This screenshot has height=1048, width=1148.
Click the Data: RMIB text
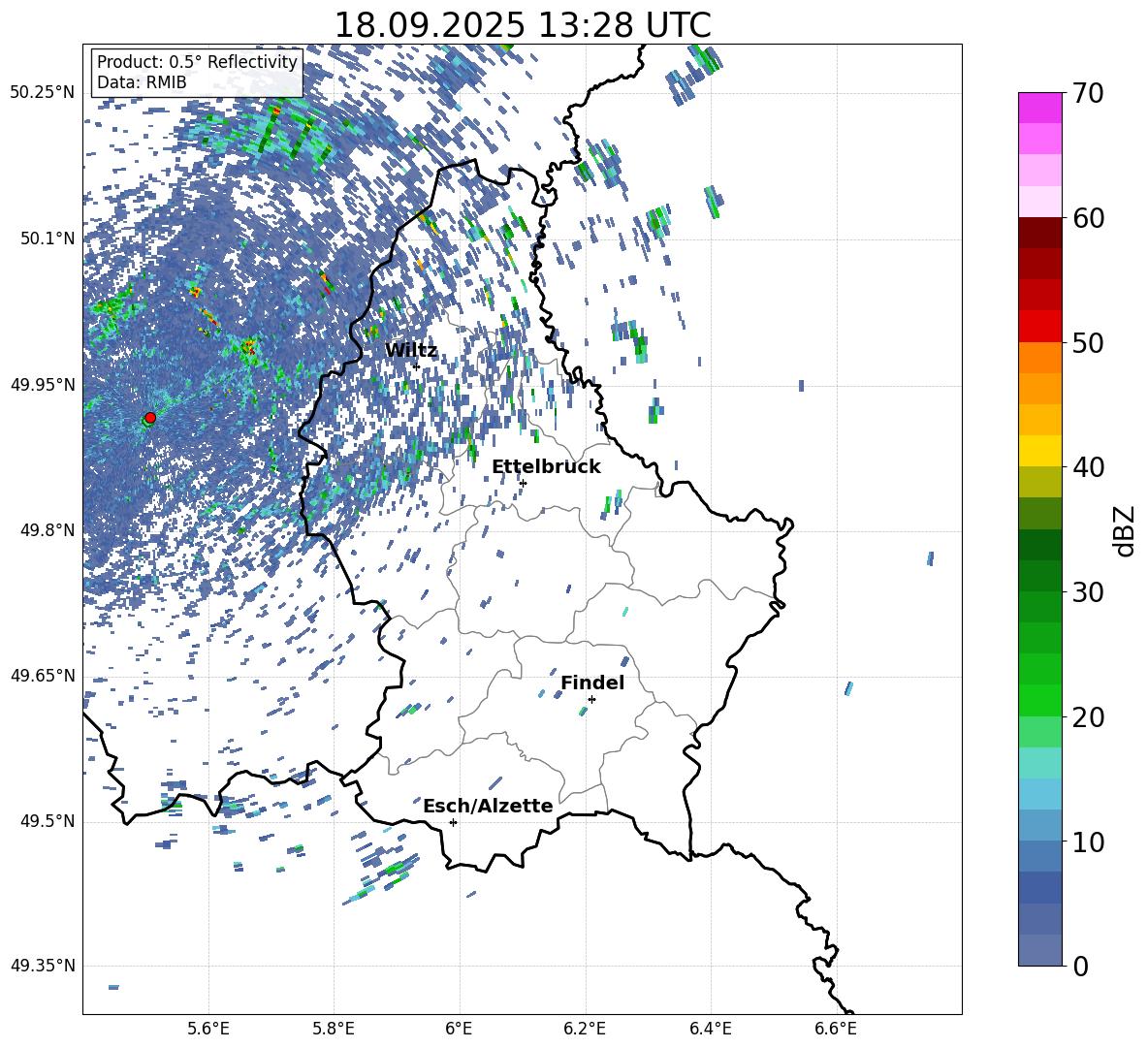tap(142, 82)
